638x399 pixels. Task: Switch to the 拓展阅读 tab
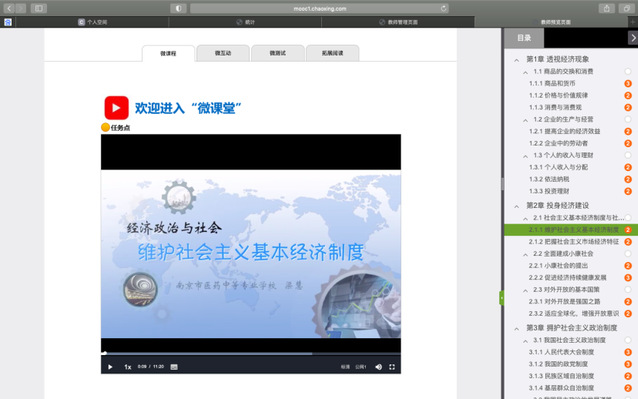click(332, 53)
